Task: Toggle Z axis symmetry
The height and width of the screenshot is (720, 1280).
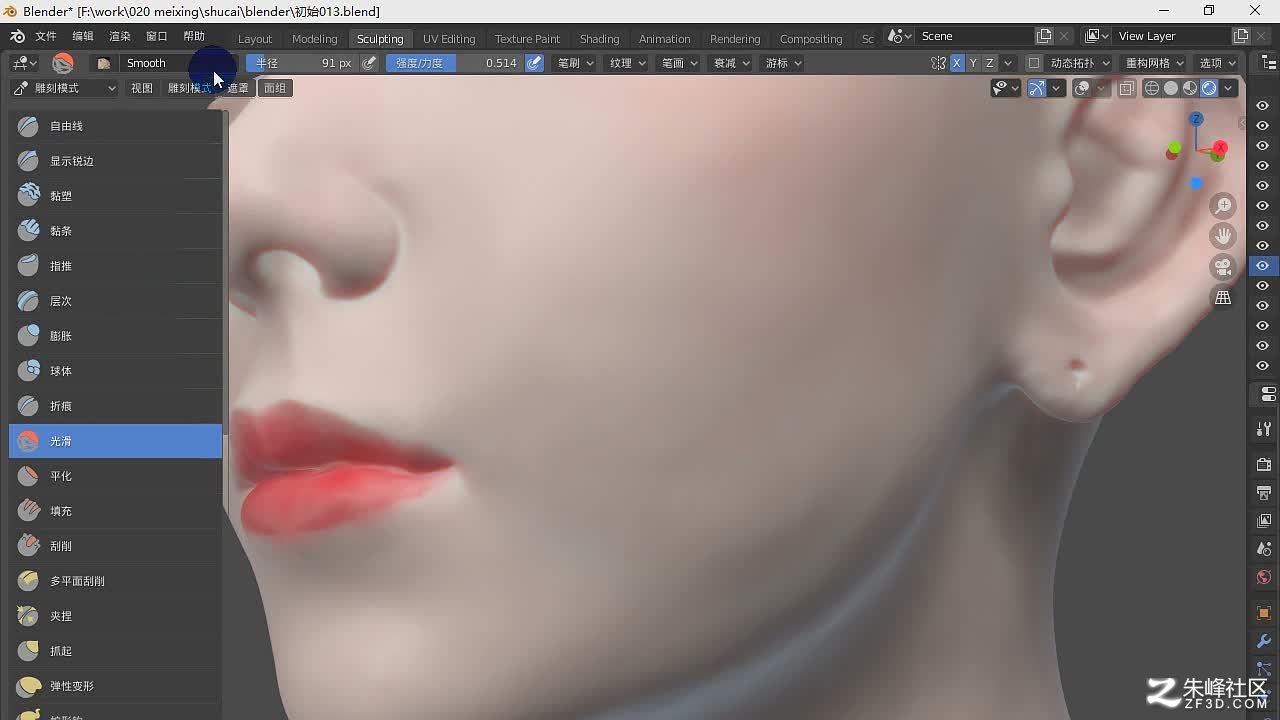Action: pos(990,63)
